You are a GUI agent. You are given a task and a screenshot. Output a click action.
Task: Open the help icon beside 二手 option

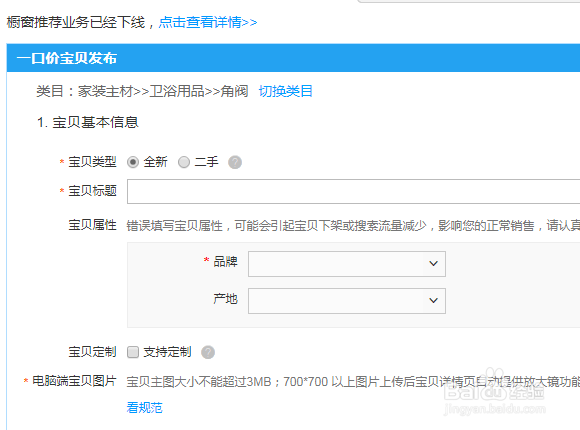tap(235, 162)
